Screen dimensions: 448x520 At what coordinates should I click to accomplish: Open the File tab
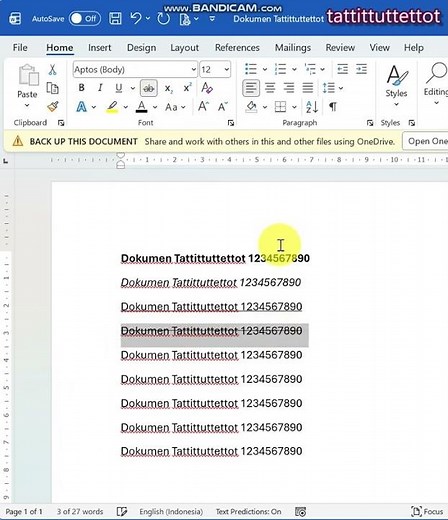[20, 48]
